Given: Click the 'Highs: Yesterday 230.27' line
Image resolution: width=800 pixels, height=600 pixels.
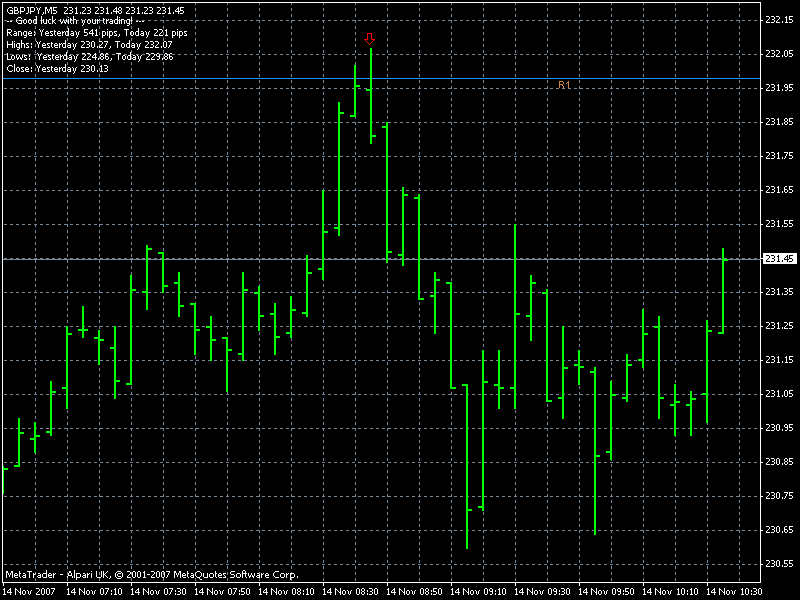Looking at the screenshot, I should click(89, 45).
